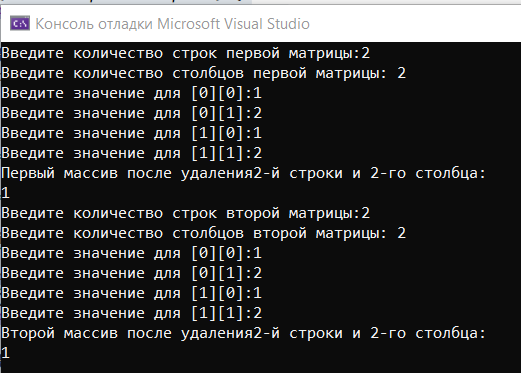The height and width of the screenshot is (373, 521).
Task: Open the console window system menu icon
Action: (20, 24)
